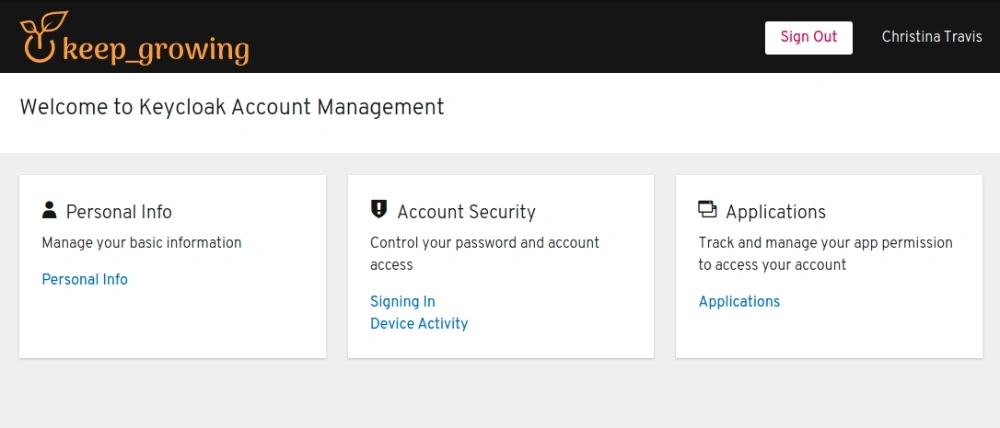Select the Account Security card heading
Screen dimensions: 1000x428
pos(466,212)
